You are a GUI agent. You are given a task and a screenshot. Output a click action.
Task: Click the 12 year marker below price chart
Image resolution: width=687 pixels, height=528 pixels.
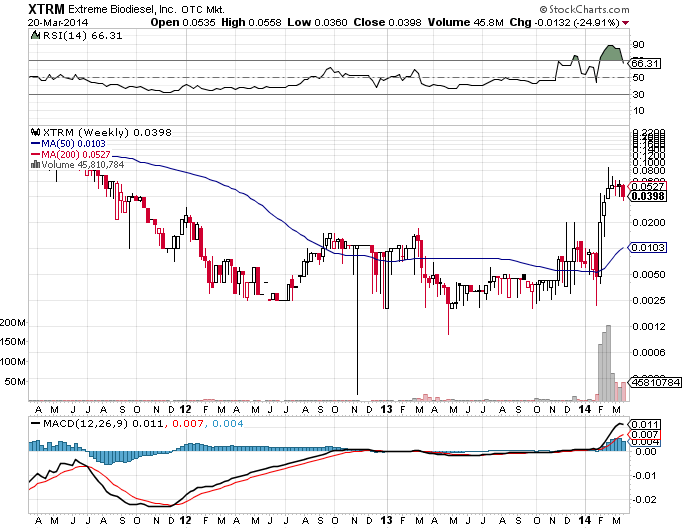point(185,409)
